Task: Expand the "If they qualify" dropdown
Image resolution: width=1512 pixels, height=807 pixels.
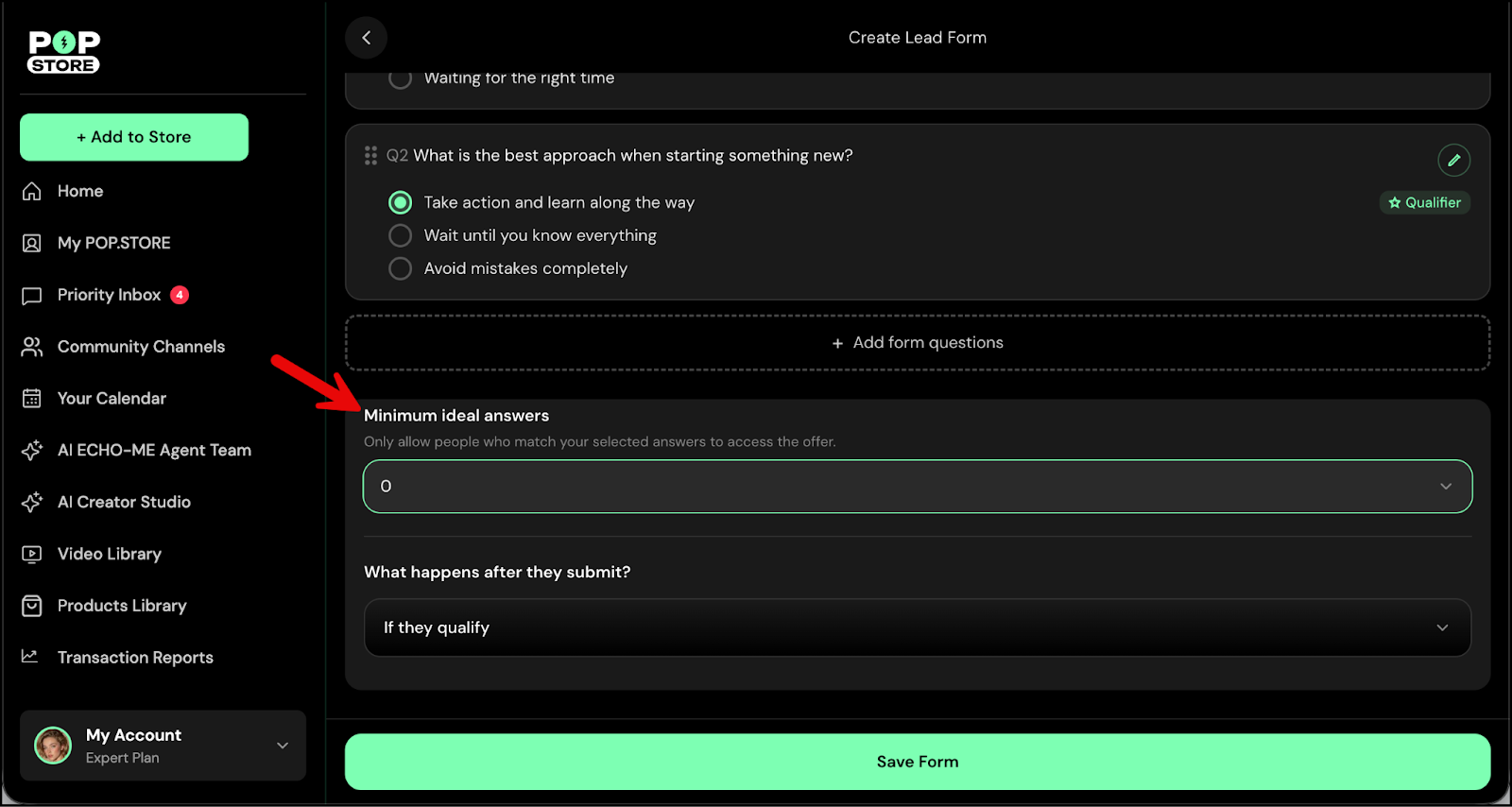Action: [x=917, y=627]
